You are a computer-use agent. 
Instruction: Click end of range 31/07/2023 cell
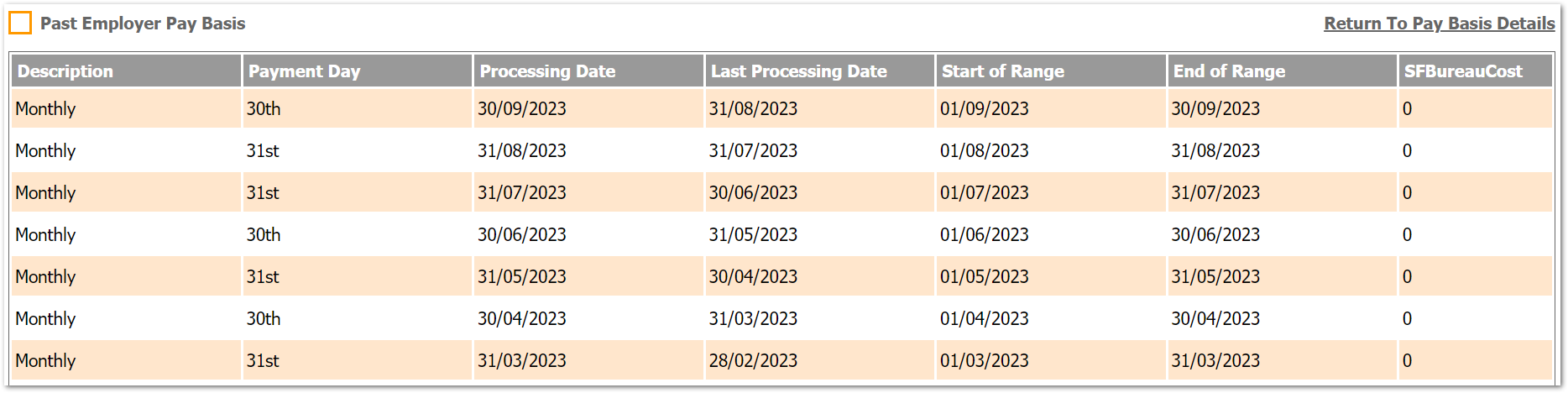click(1215, 193)
